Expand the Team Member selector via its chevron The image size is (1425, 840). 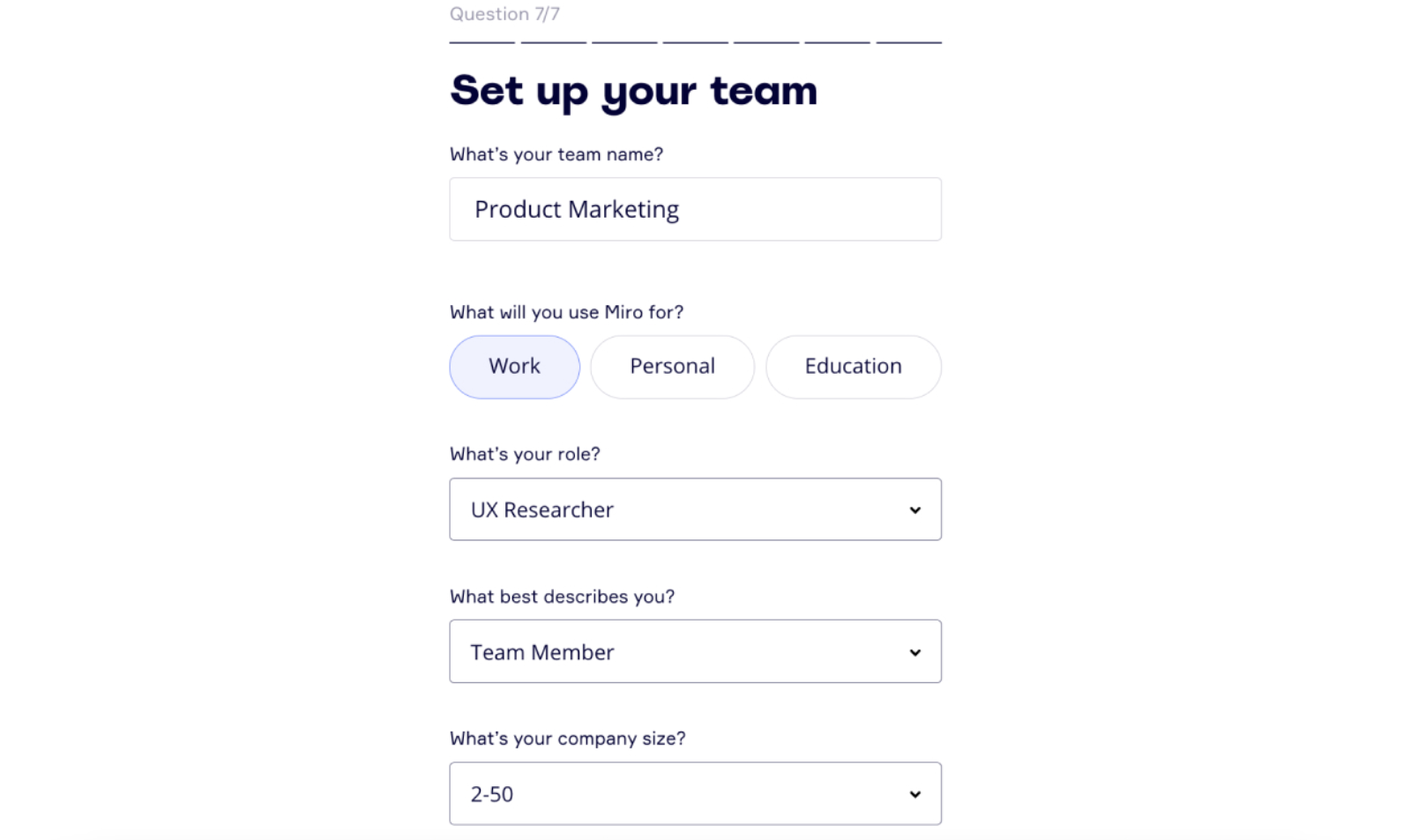coord(915,652)
